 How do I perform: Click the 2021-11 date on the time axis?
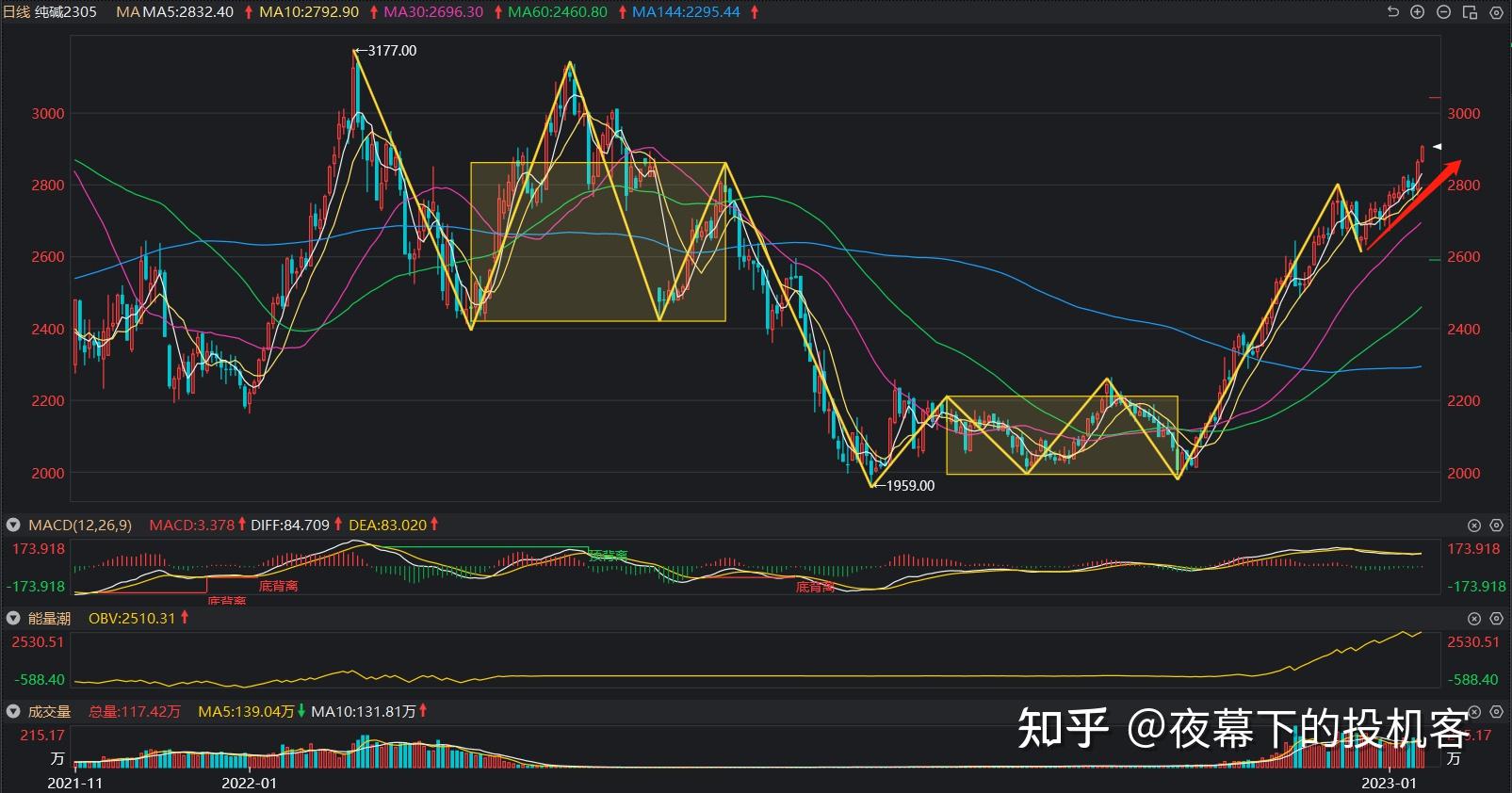[74, 784]
